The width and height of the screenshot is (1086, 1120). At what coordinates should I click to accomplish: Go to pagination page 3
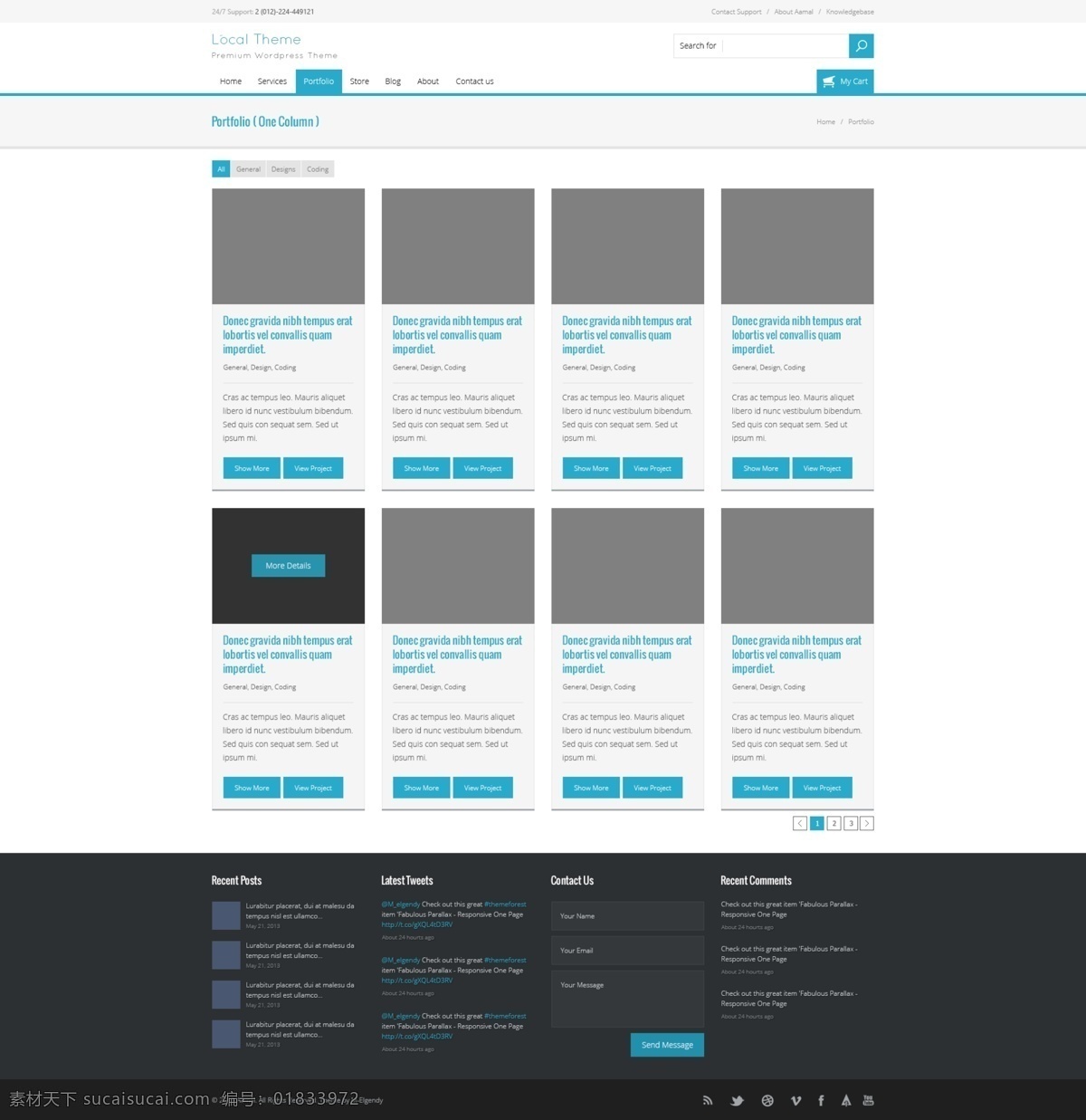[851, 823]
